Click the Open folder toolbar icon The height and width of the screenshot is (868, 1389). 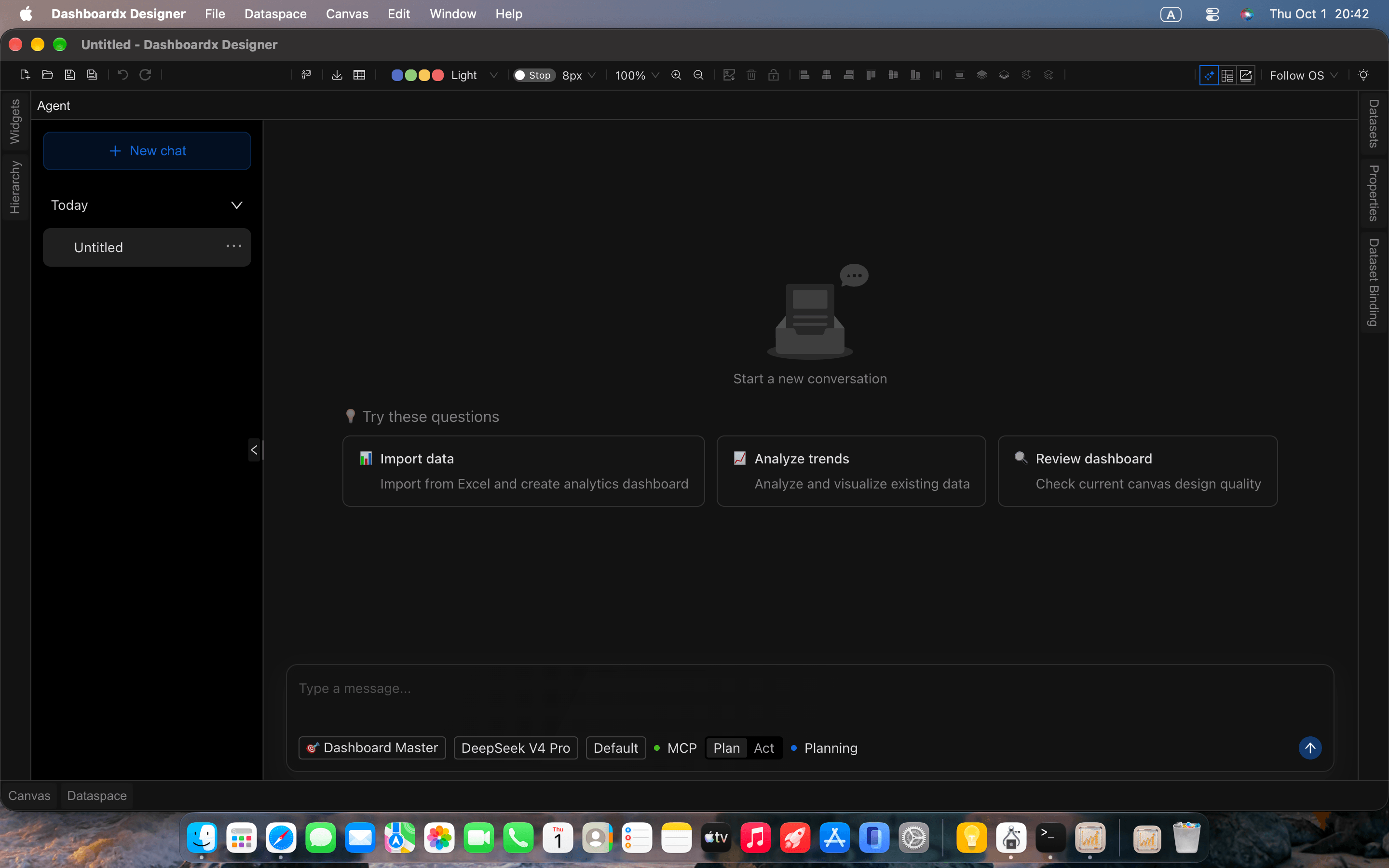tap(48, 75)
